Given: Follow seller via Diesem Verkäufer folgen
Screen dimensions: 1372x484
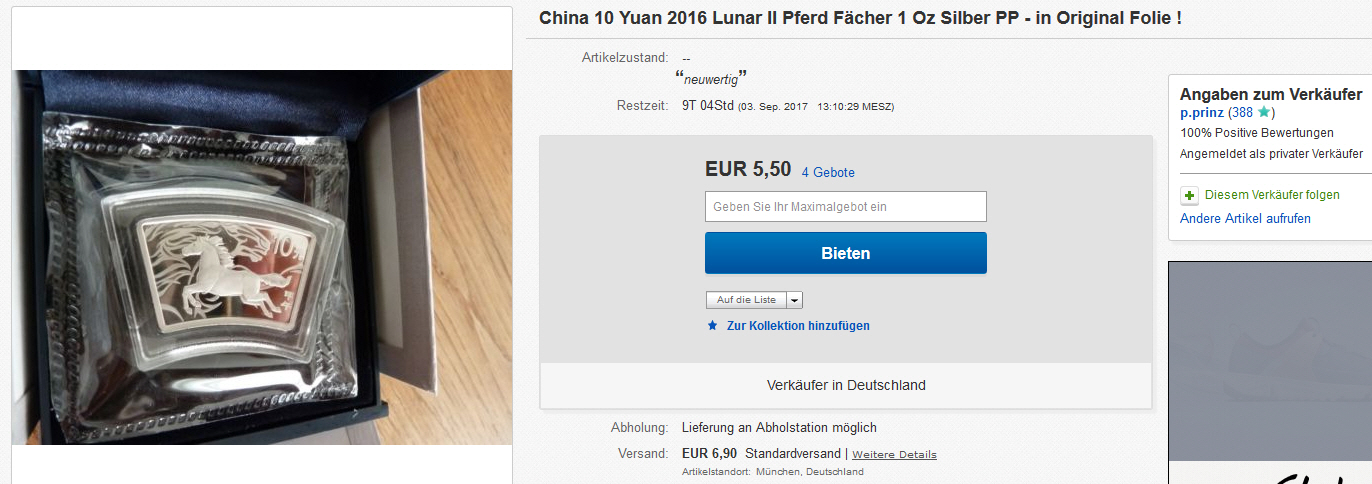Looking at the screenshot, I should click(1272, 195).
